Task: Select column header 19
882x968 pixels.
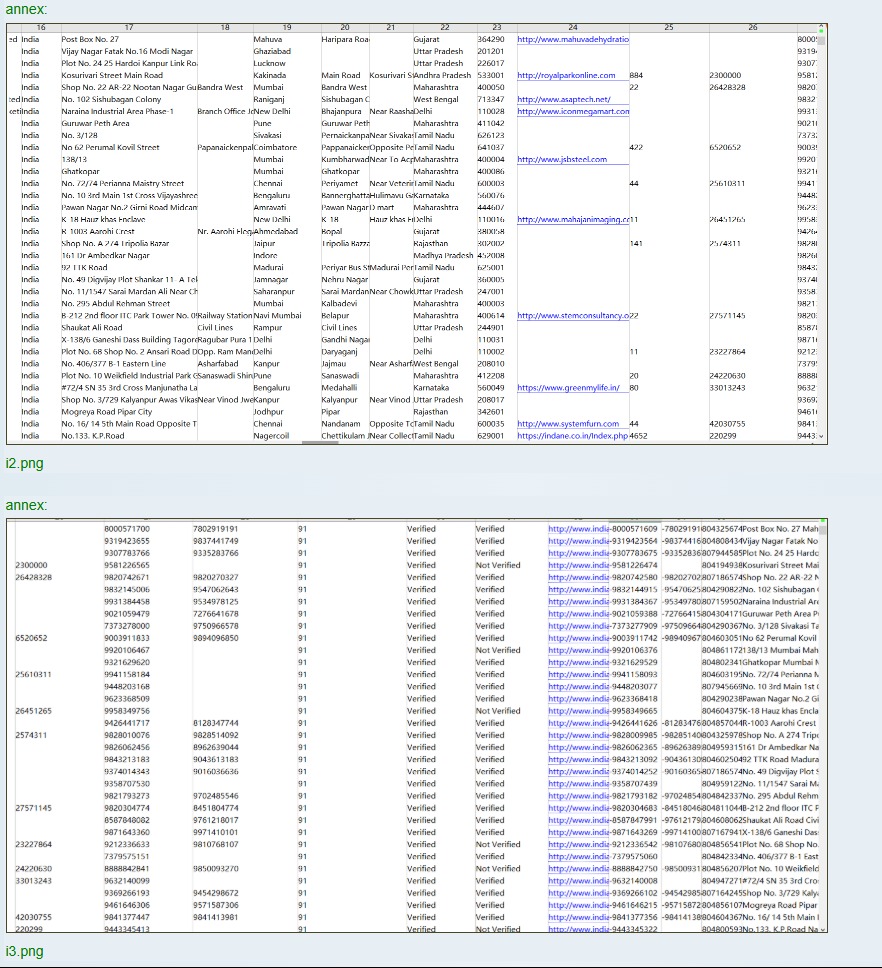Action: 286,27
